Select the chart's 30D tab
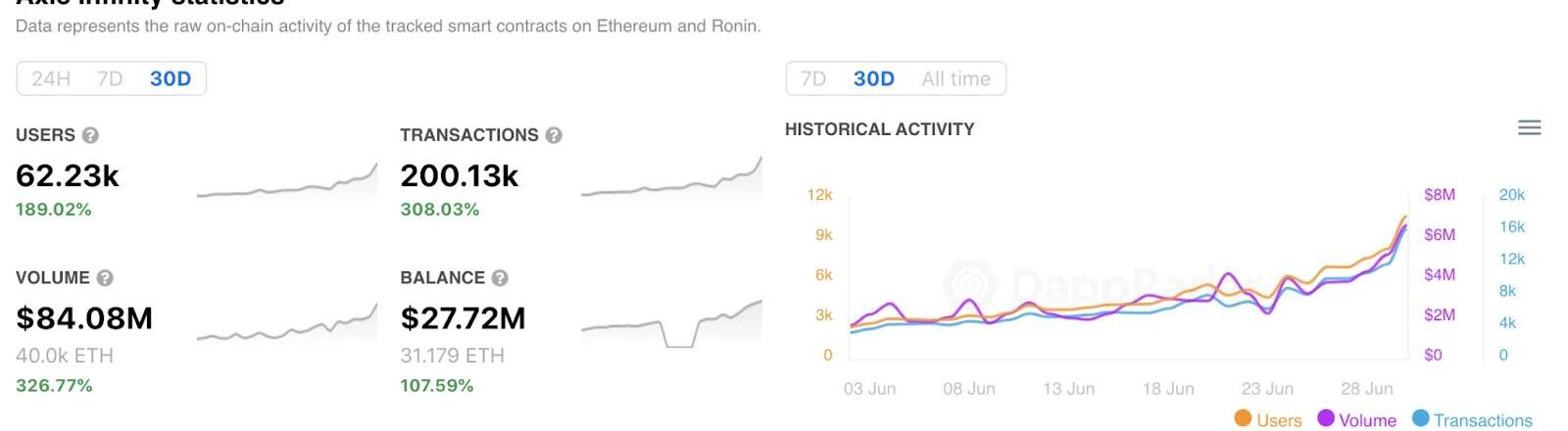1568x431 pixels. pos(874,78)
